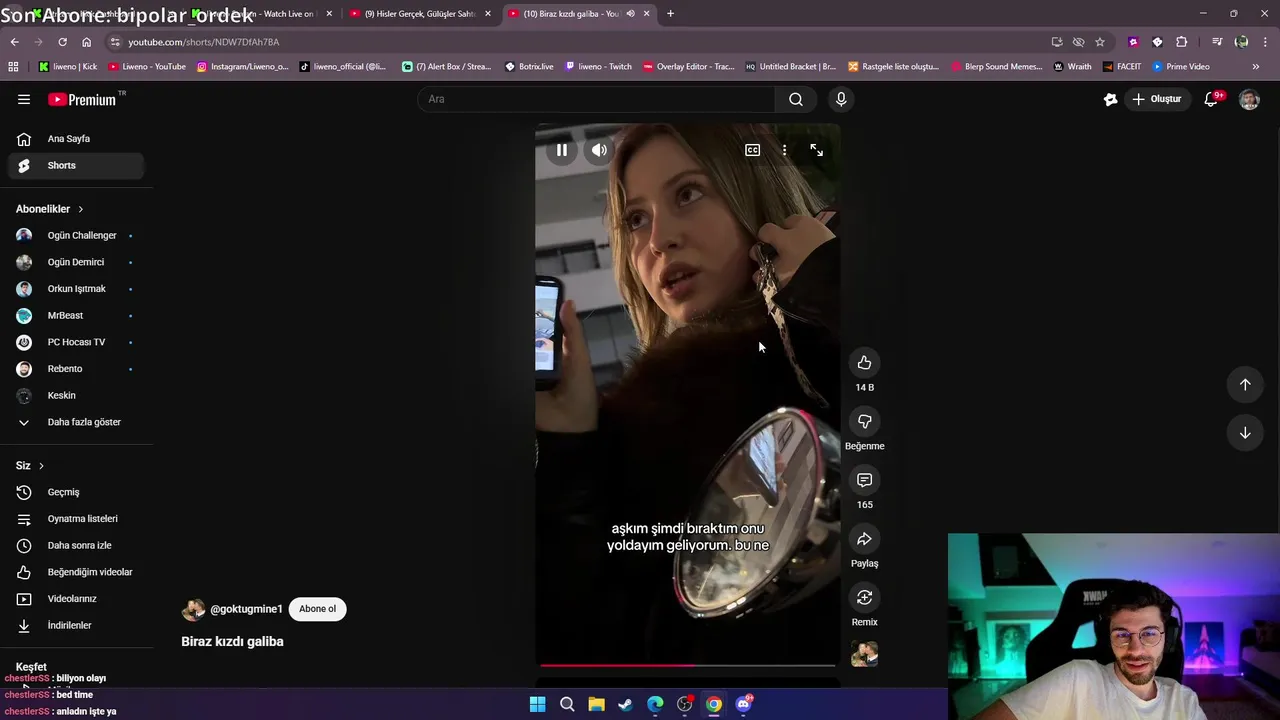Open YouTube notifications bell
Image resolution: width=1280 pixels, height=720 pixels.
(1211, 99)
